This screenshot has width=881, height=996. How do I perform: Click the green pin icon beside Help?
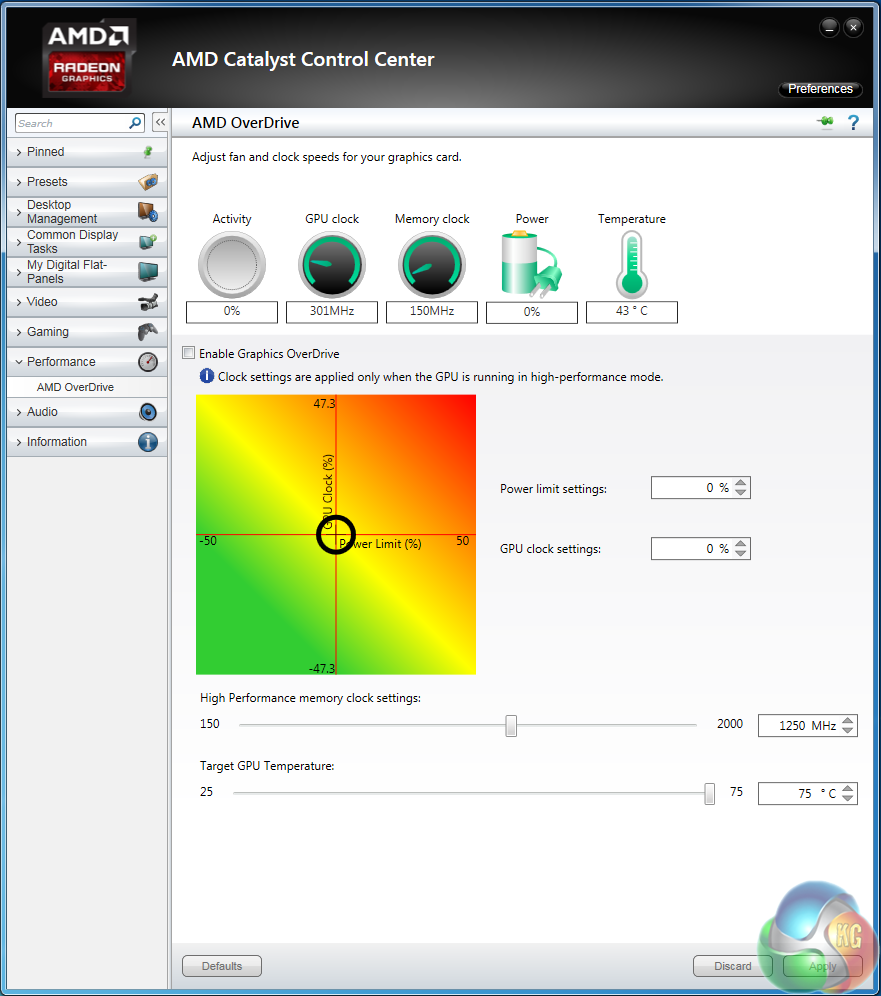tap(826, 123)
